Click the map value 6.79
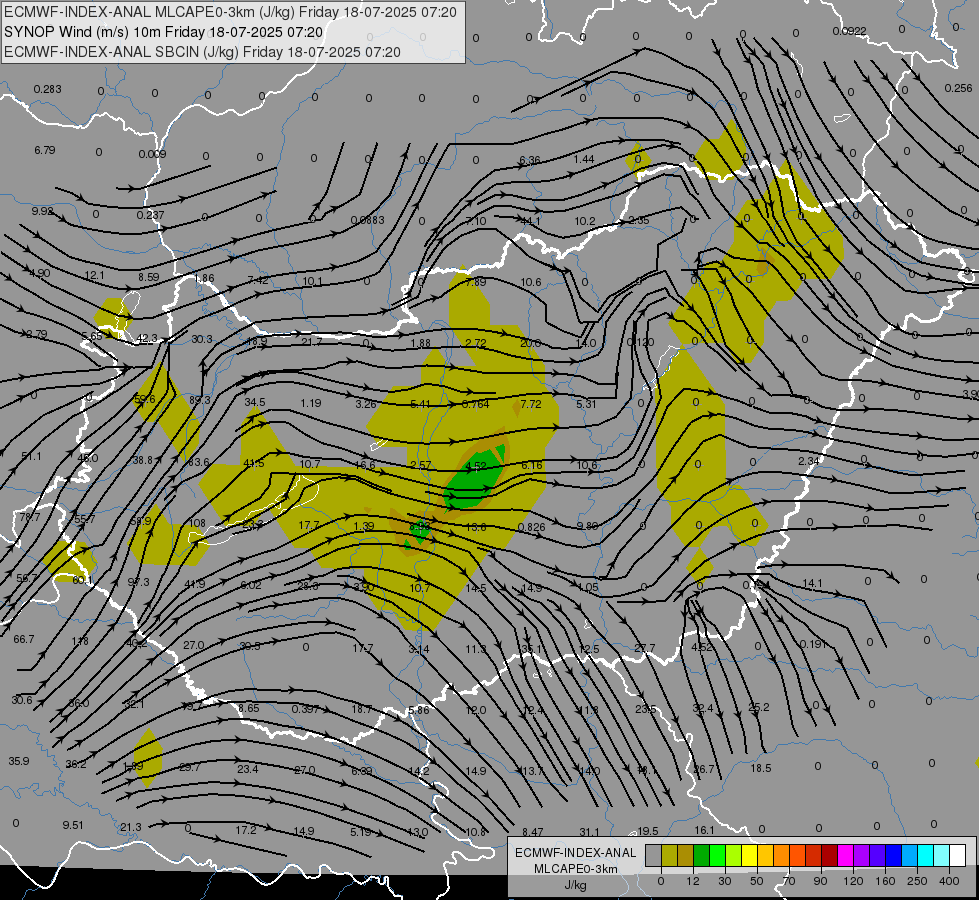 tap(45, 150)
